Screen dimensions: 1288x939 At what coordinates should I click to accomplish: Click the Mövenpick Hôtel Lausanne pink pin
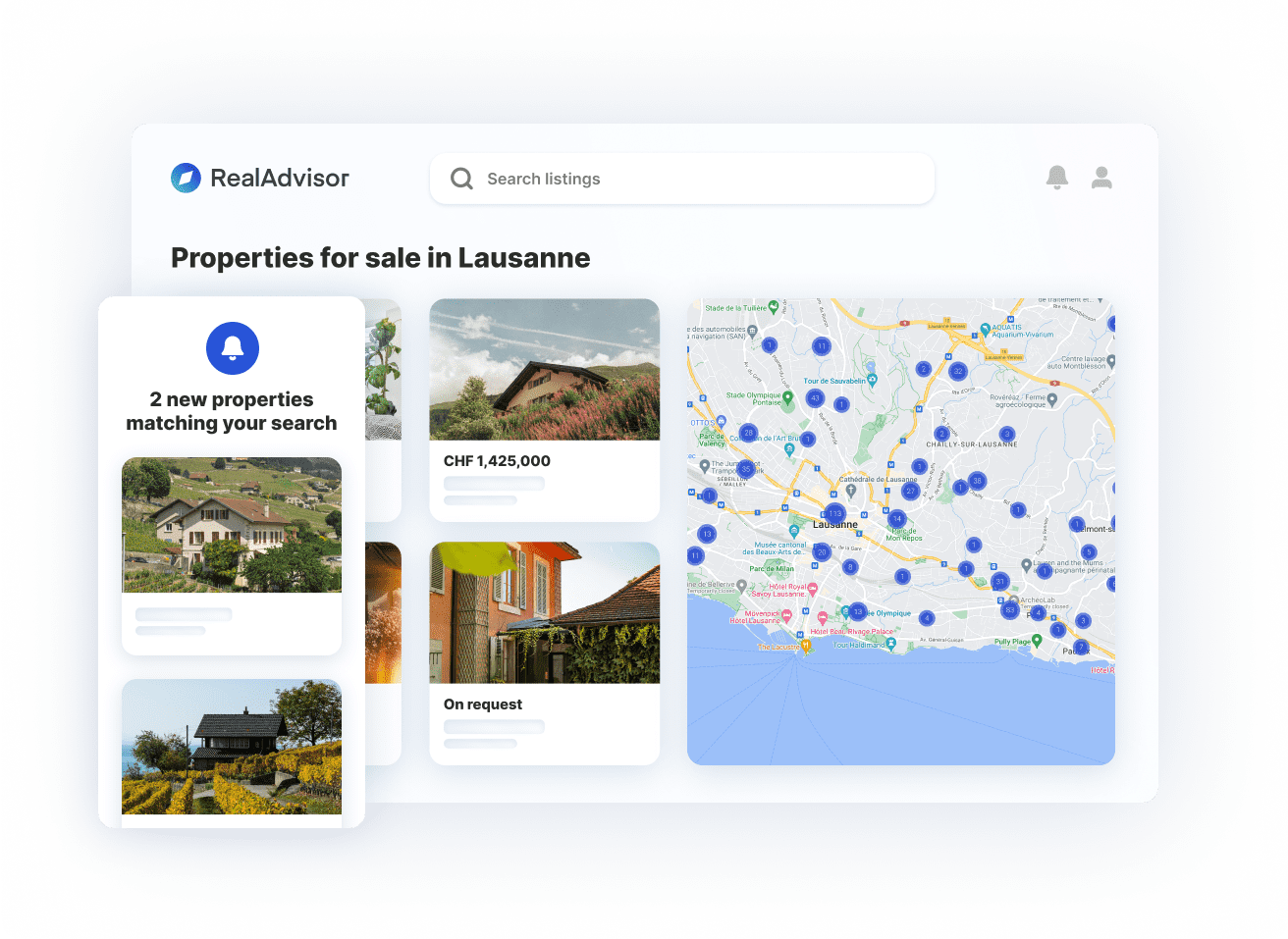pyautogui.click(x=786, y=617)
